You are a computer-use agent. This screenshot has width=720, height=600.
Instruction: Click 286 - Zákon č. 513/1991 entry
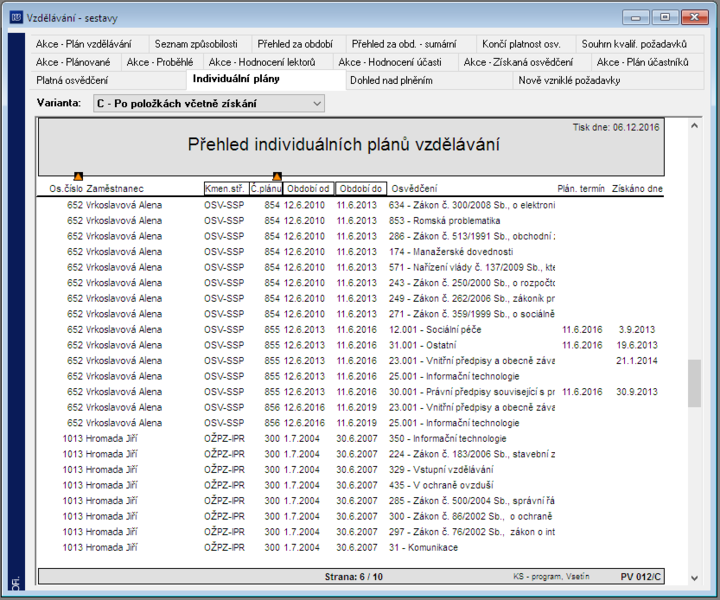pyautogui.click(x=472, y=236)
